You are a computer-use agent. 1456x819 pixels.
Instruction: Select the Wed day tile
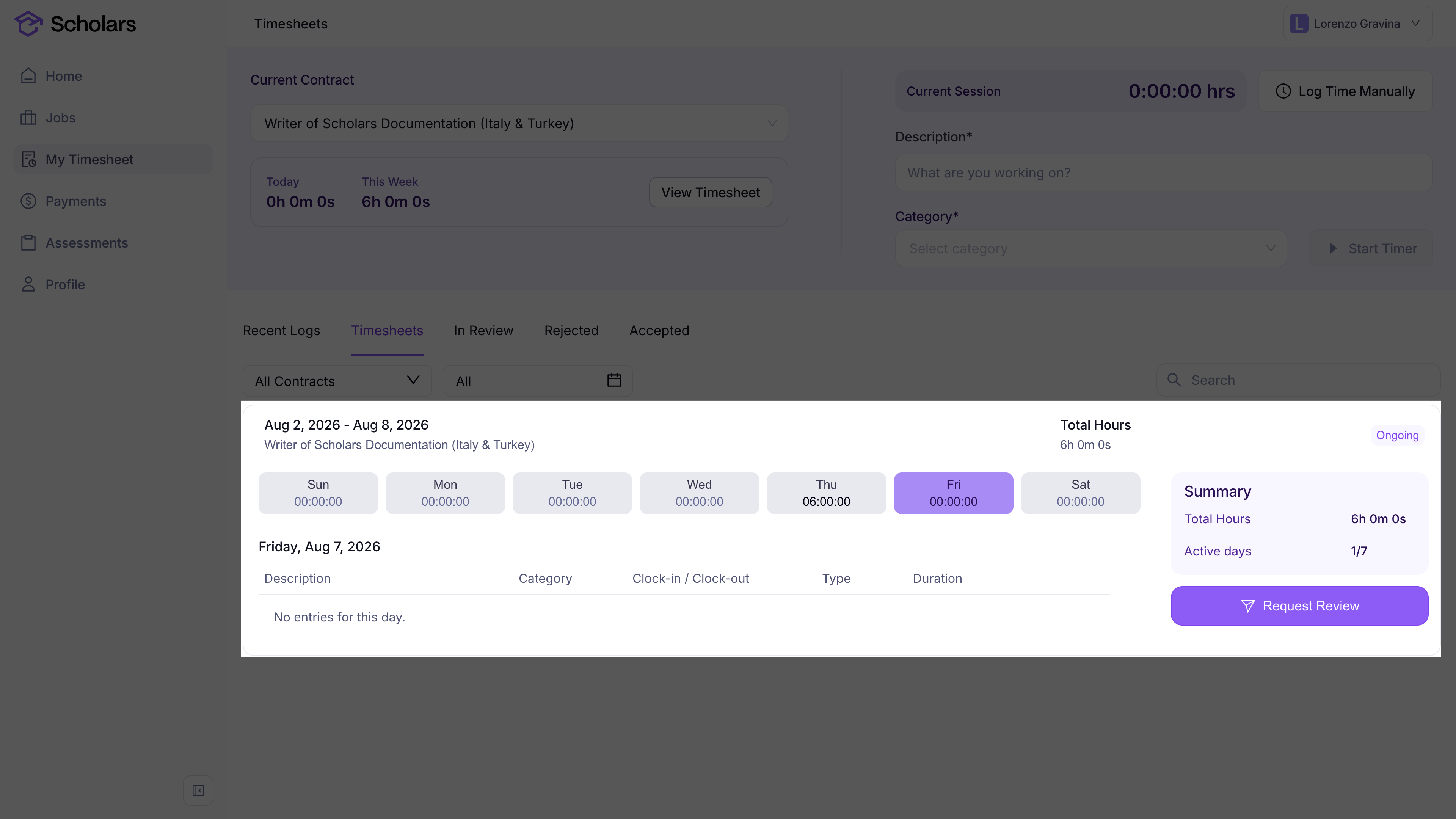point(699,493)
